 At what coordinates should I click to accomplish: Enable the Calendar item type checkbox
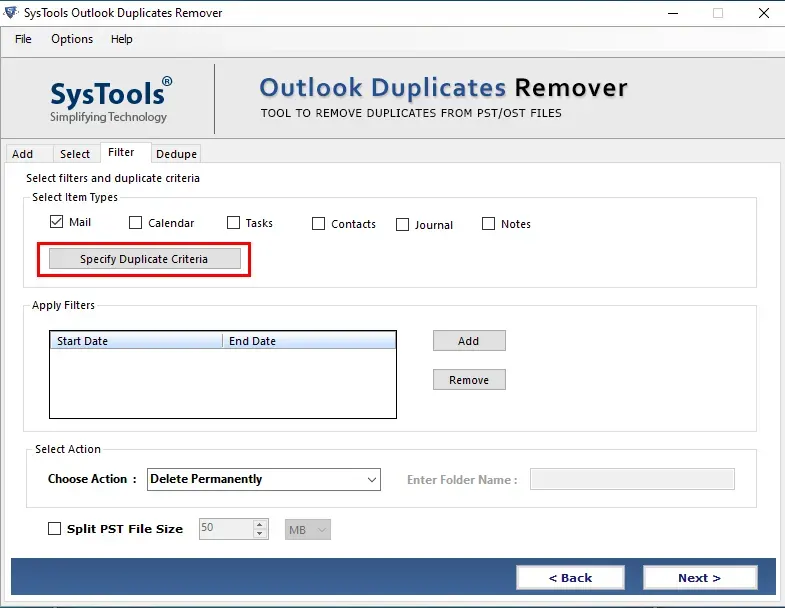point(135,222)
